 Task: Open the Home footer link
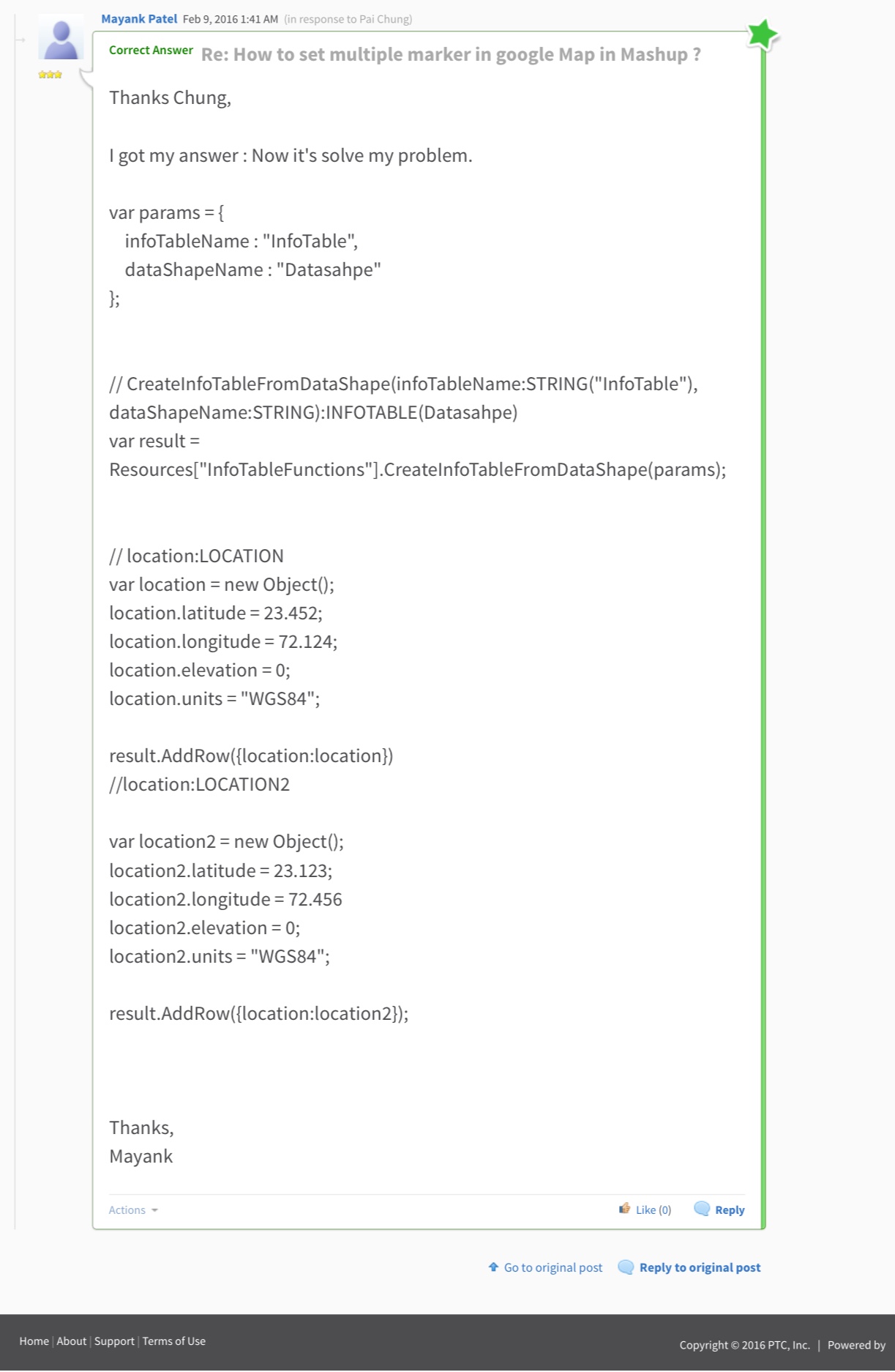[34, 1341]
